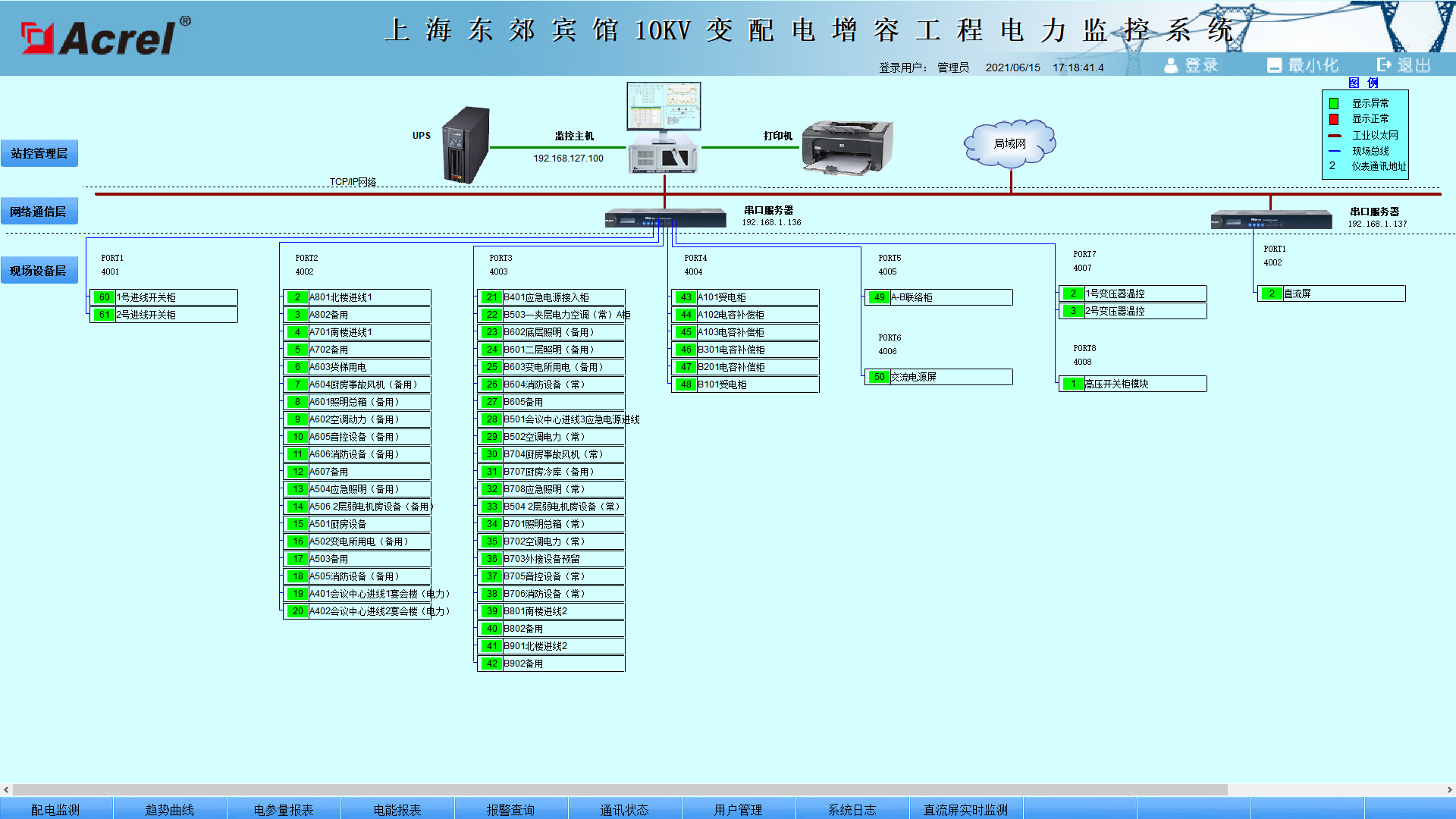Click the printer icon
Viewport: 1456px width, 819px height.
point(847,147)
